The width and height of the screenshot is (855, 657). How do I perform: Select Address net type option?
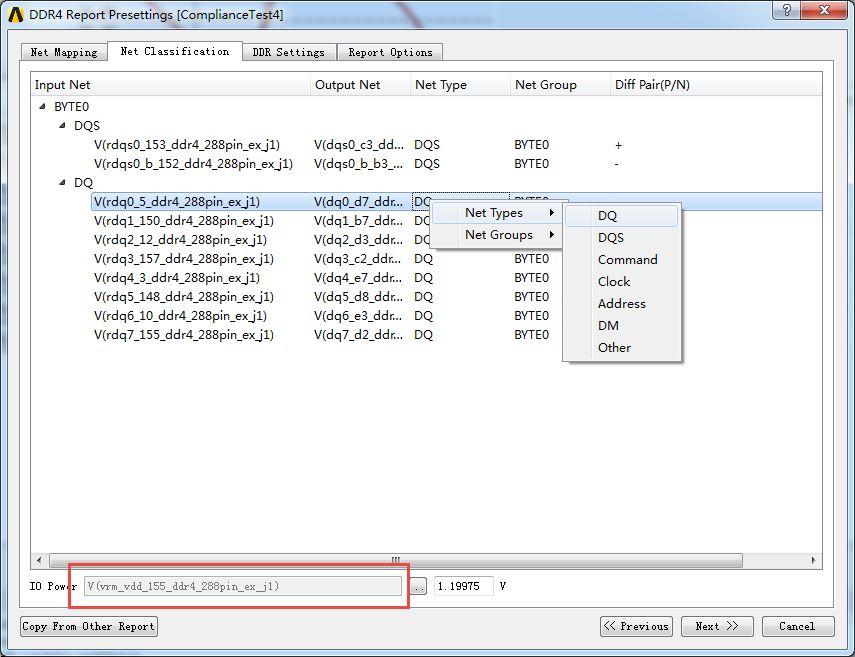(x=622, y=304)
